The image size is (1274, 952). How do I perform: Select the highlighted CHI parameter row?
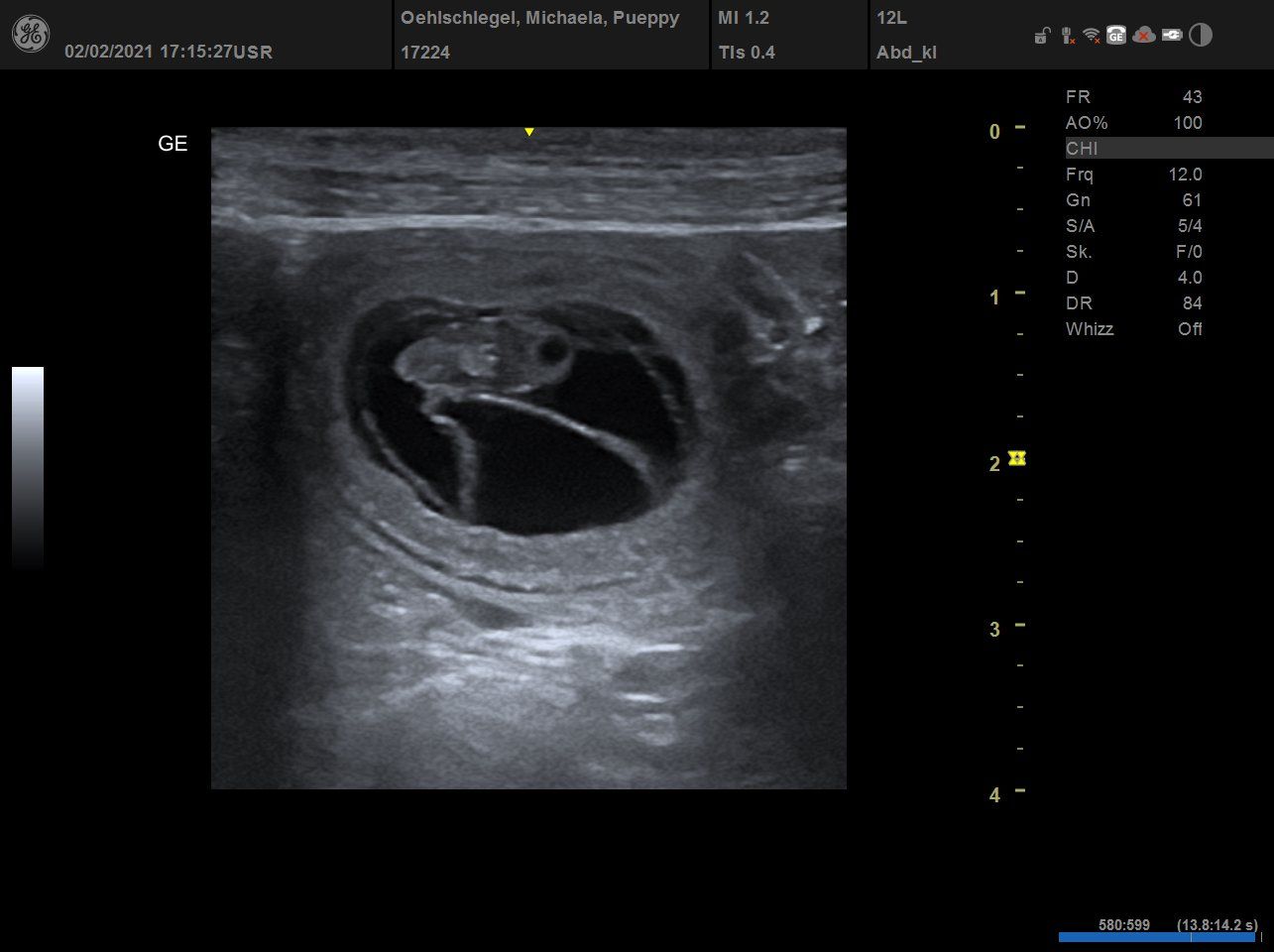[x=1169, y=149]
